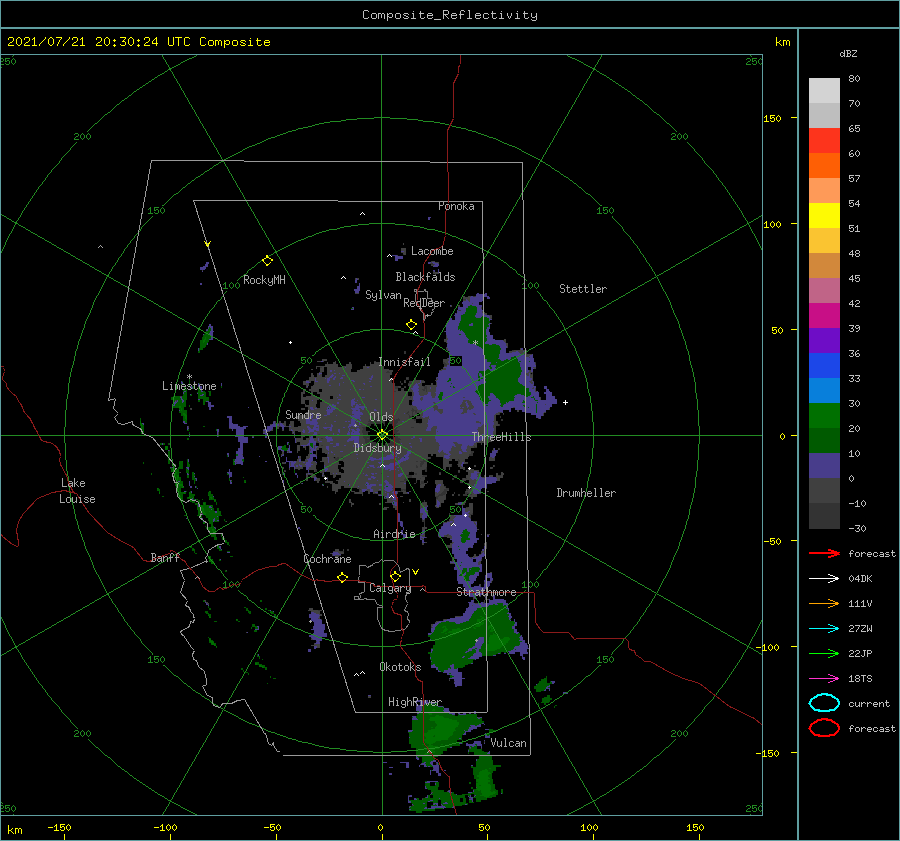Click the Blackfalds city label
This screenshot has width=900, height=841.
click(425, 277)
